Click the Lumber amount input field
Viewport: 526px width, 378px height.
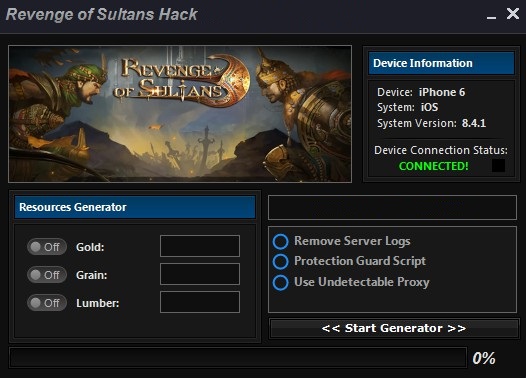(x=200, y=302)
